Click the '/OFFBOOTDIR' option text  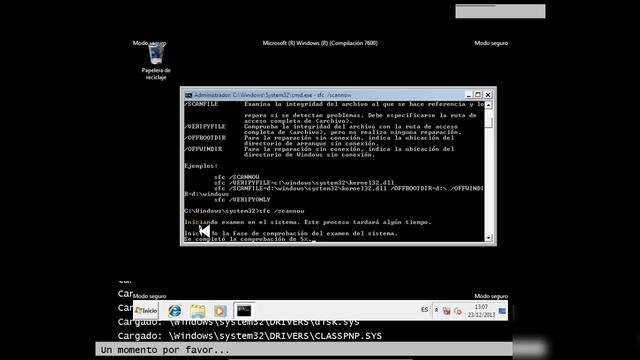pos(205,138)
